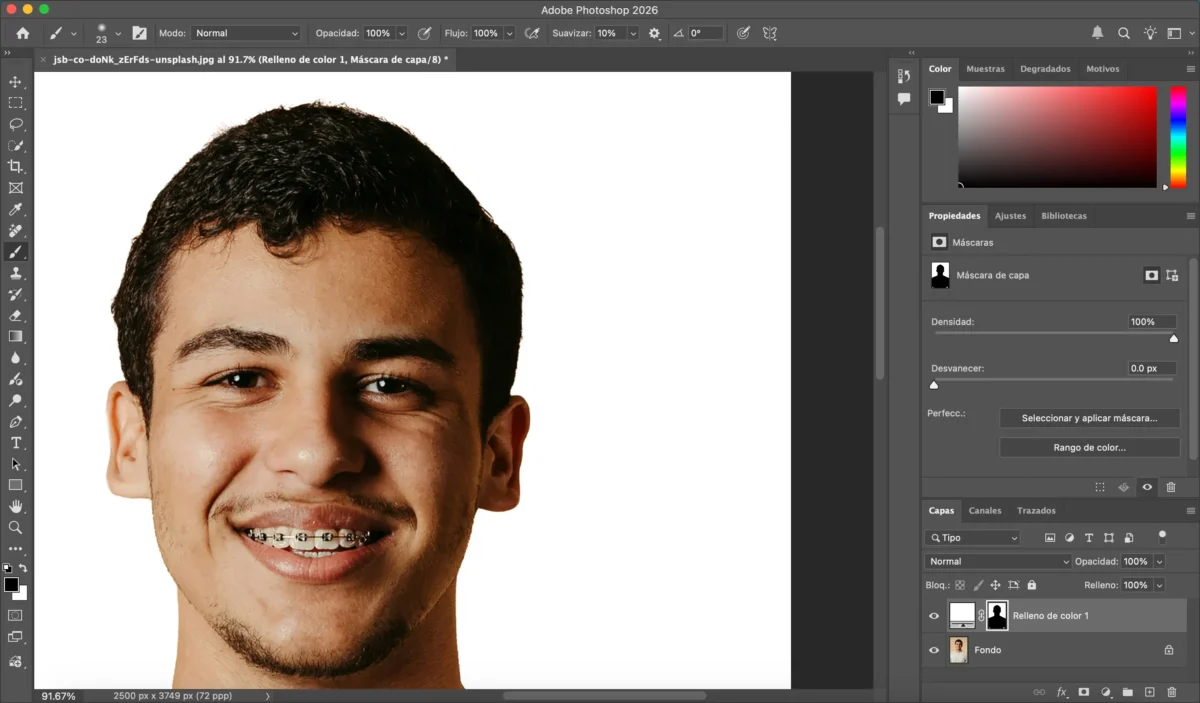Image resolution: width=1200 pixels, height=703 pixels.
Task: Select the Eyedropper tool
Action: point(15,209)
